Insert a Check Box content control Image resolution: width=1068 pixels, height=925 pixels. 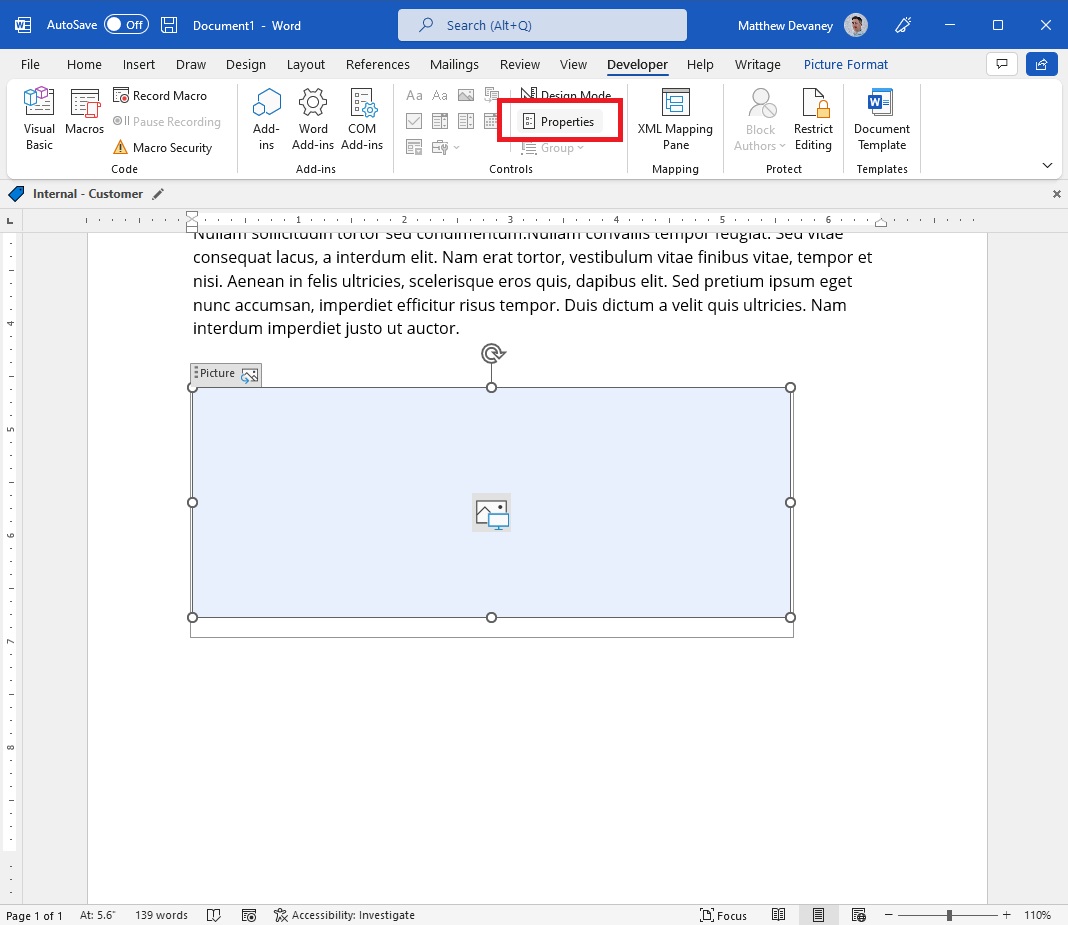coord(413,121)
